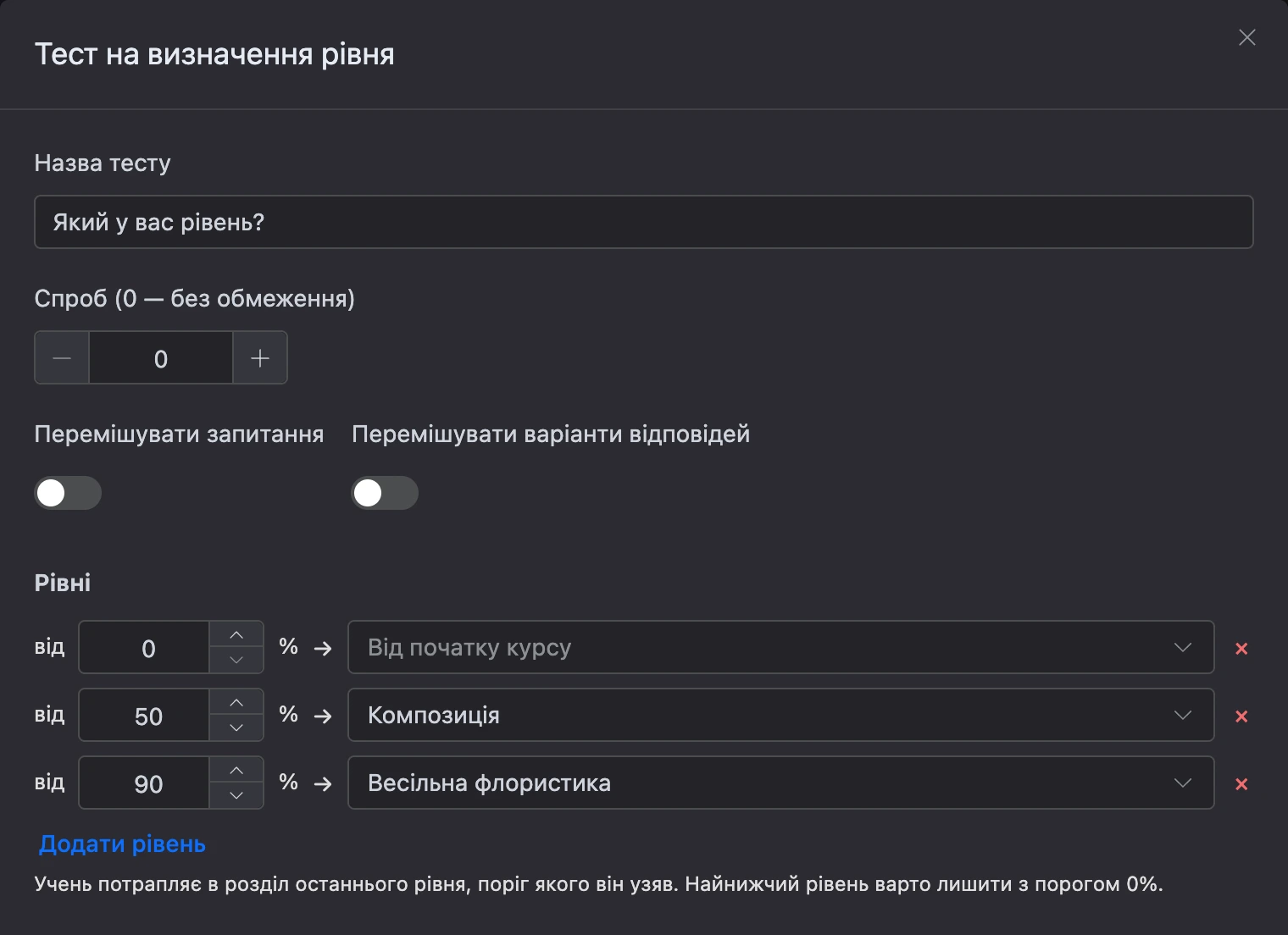Click the 'Додати рівень' link
The width and height of the screenshot is (1288, 935).
click(122, 844)
